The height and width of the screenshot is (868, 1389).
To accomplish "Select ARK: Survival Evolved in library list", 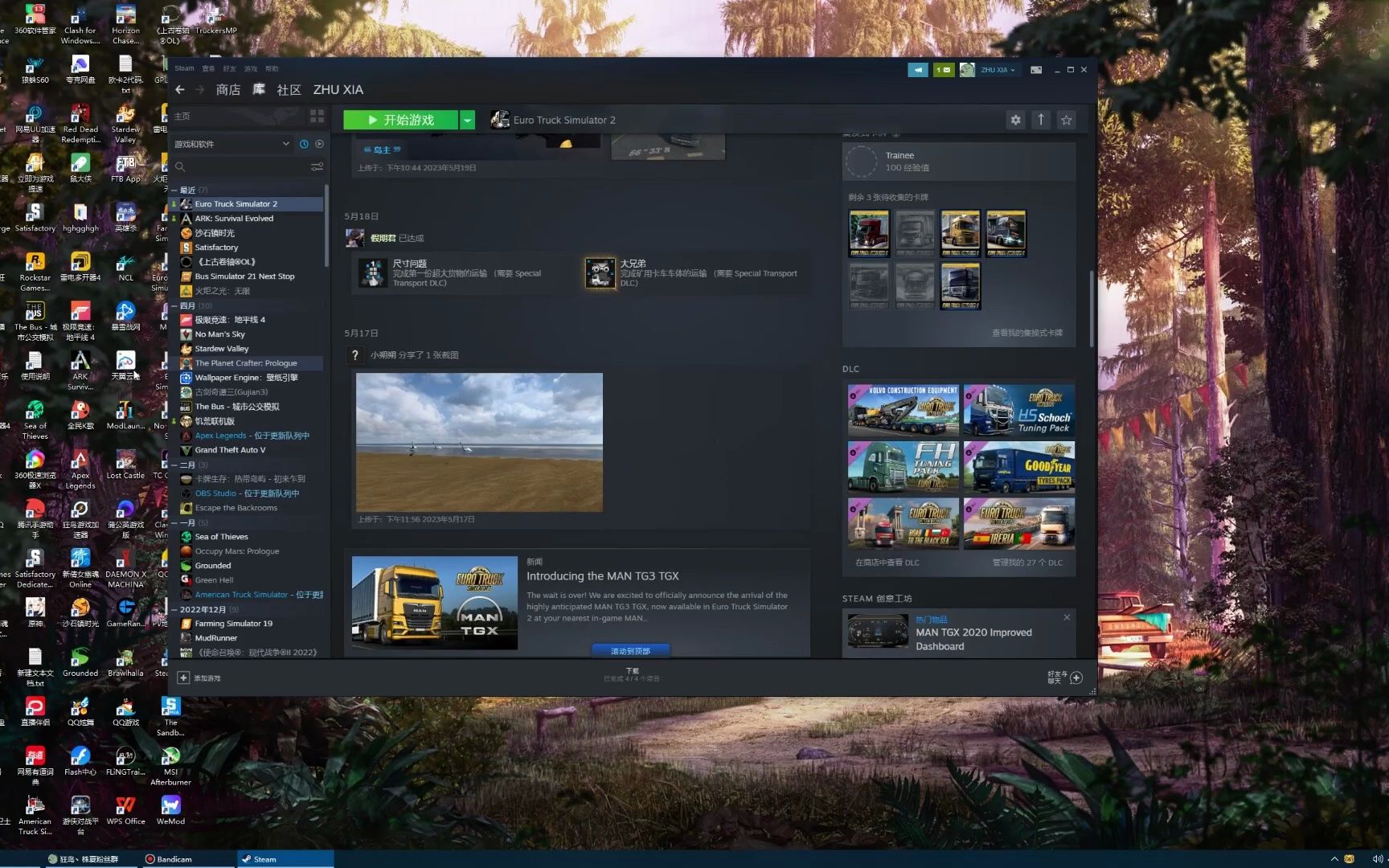I will [234, 219].
